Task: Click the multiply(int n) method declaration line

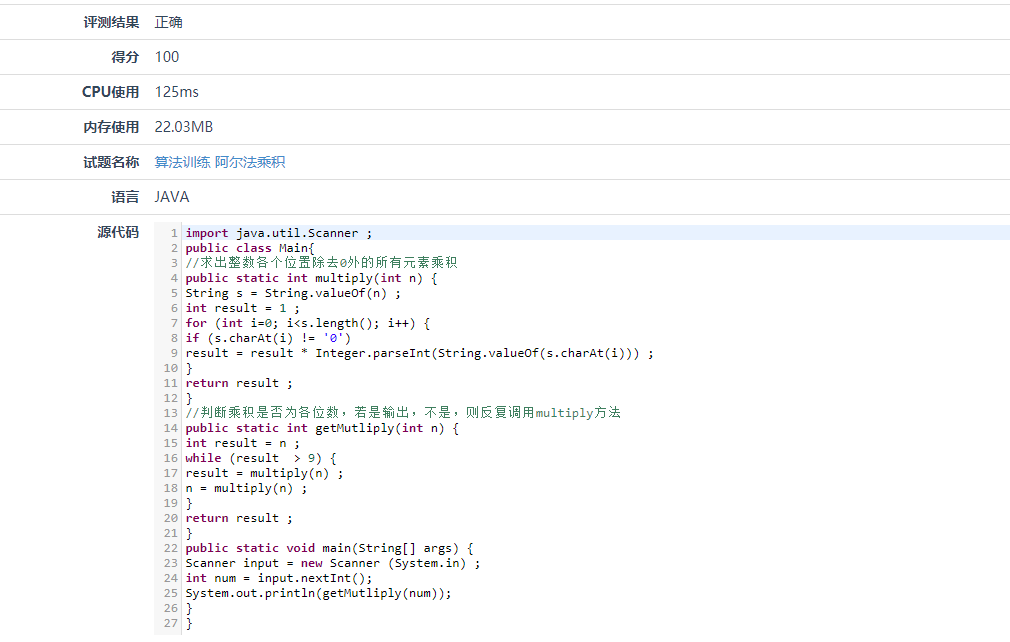Action: click(x=312, y=278)
